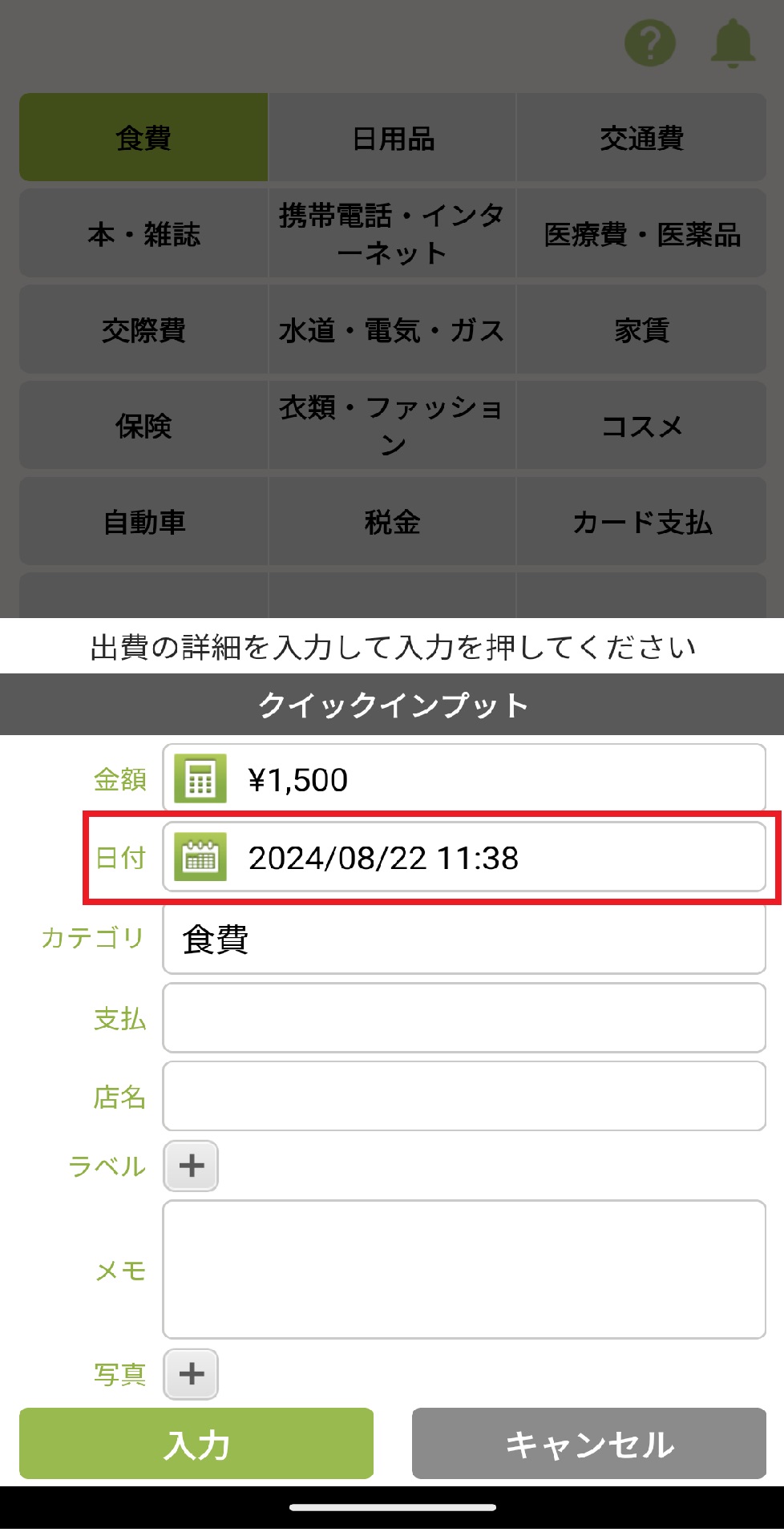Choose the 家賃 category tile
784x1532 pixels.
click(x=641, y=329)
